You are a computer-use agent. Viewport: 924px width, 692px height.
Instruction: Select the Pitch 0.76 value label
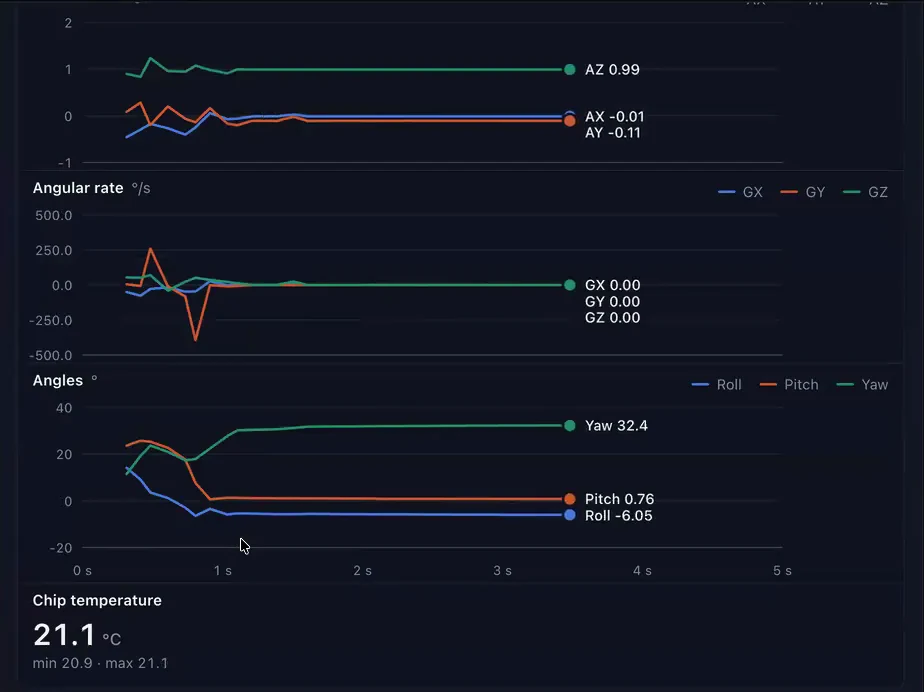click(619, 499)
